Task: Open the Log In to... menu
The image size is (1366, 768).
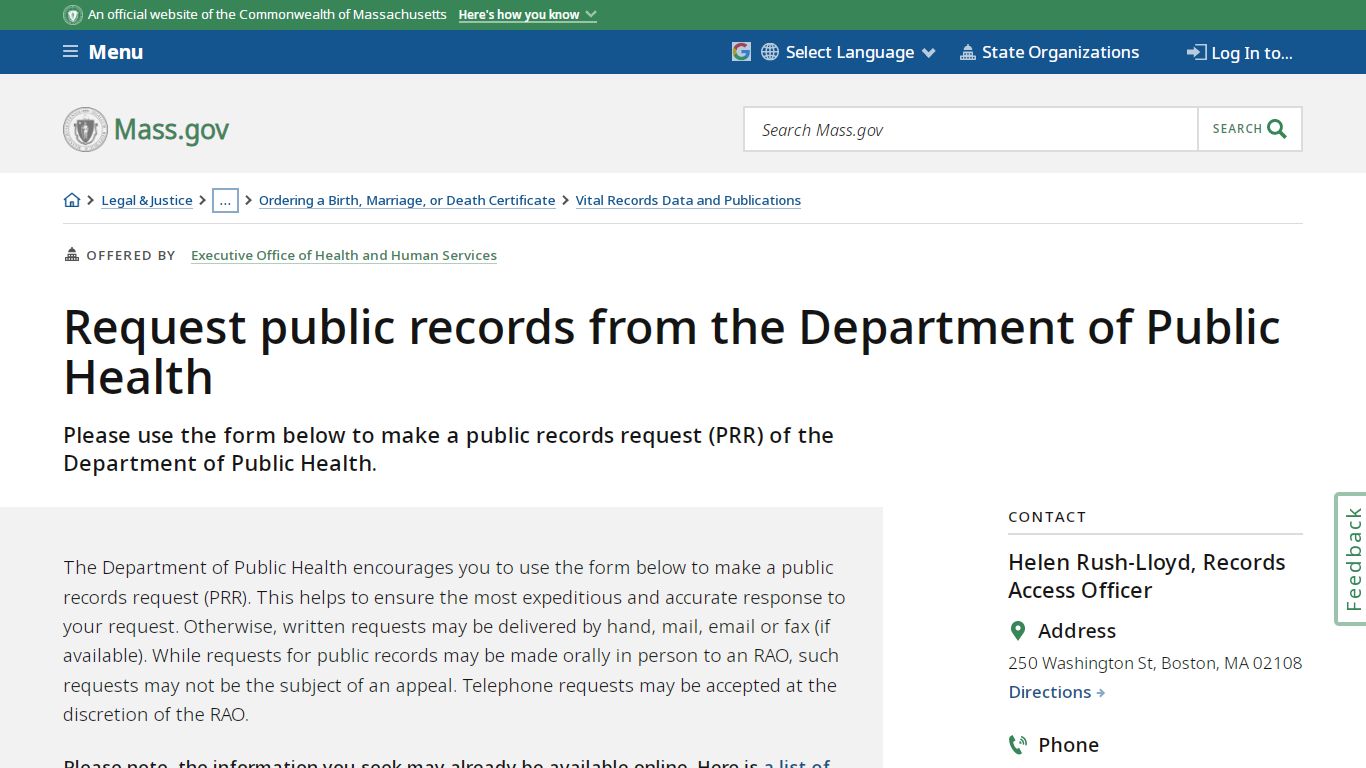Action: point(1239,53)
